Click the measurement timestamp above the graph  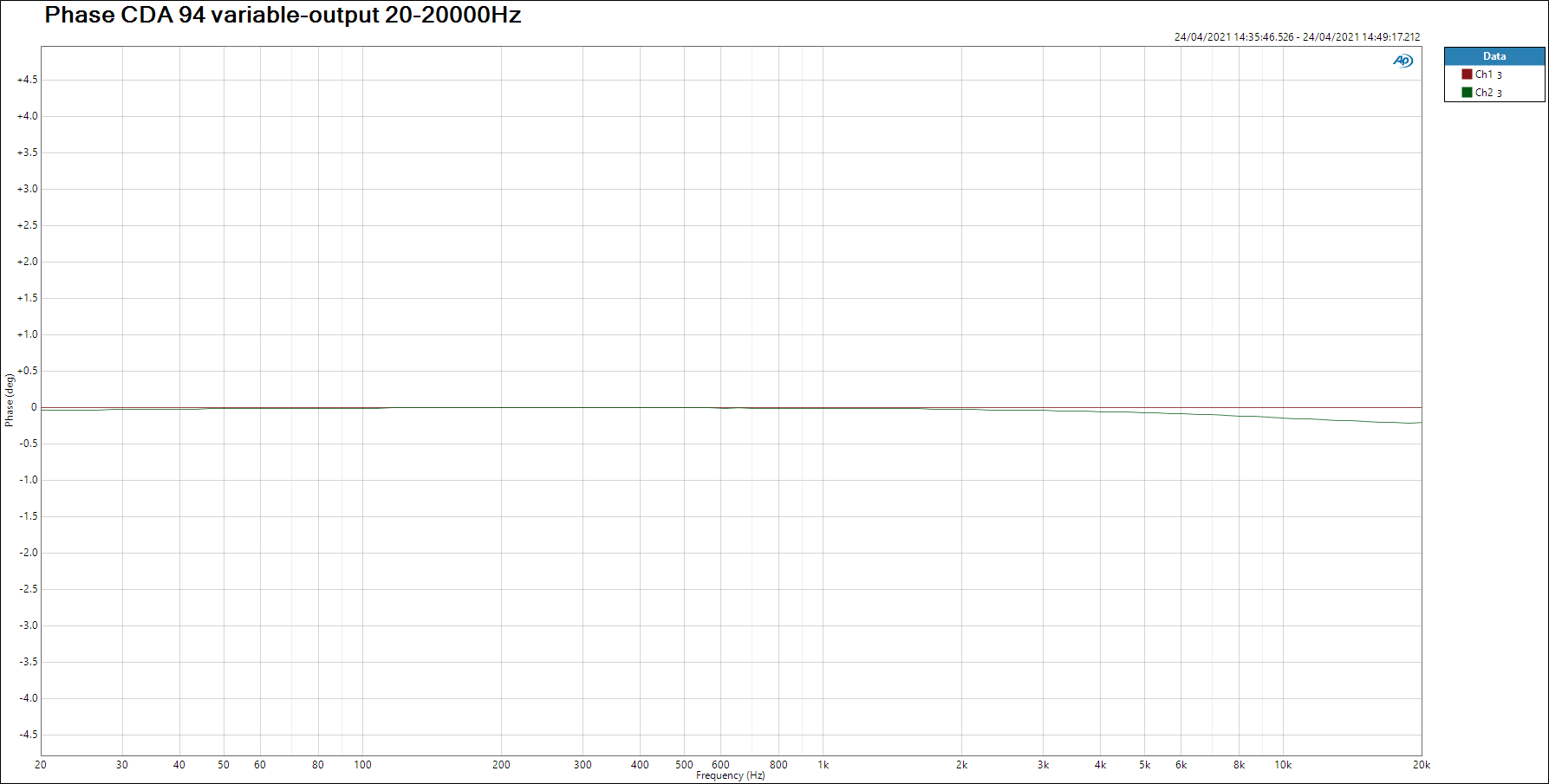point(1297,37)
